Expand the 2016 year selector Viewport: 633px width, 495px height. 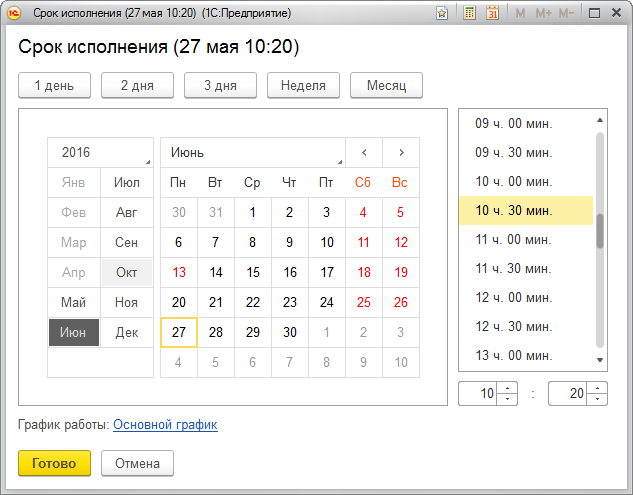100,153
